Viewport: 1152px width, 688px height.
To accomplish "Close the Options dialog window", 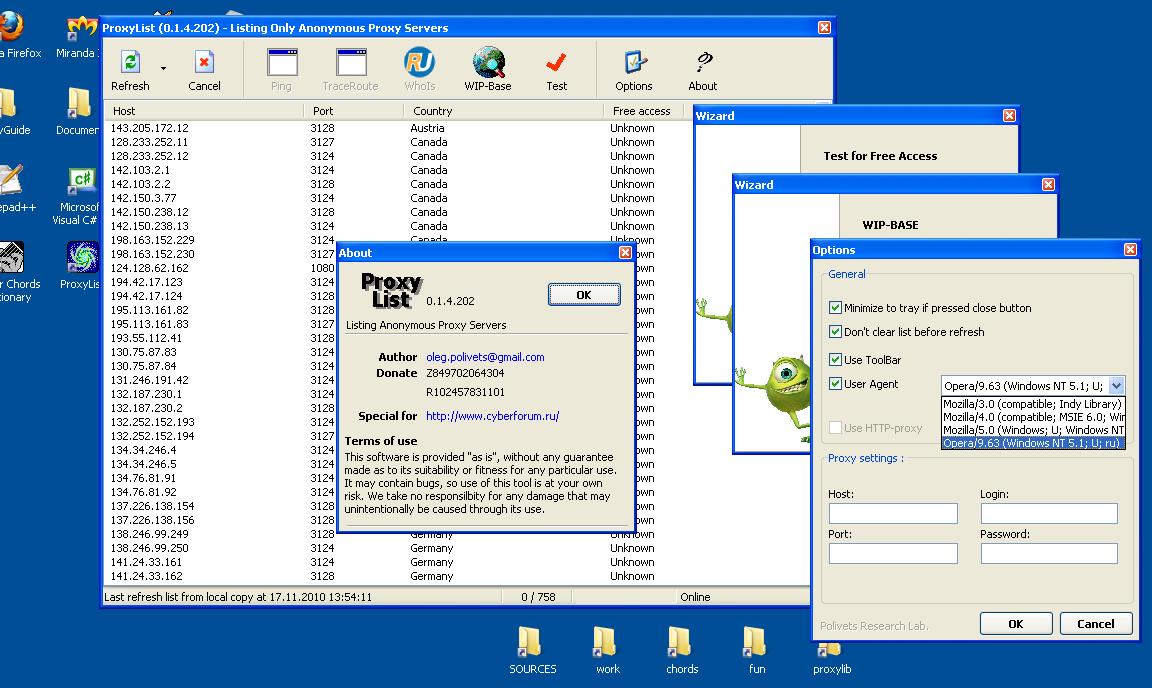I will pos(1130,249).
